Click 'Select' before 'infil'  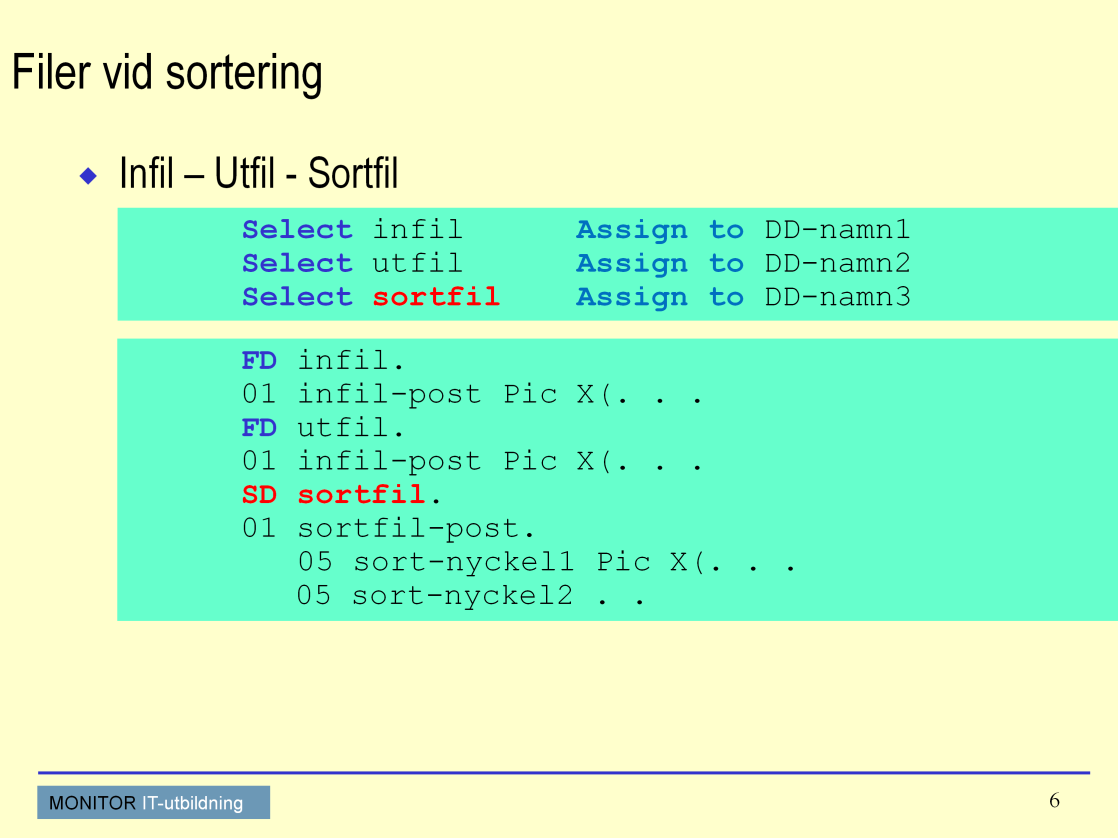tap(297, 230)
